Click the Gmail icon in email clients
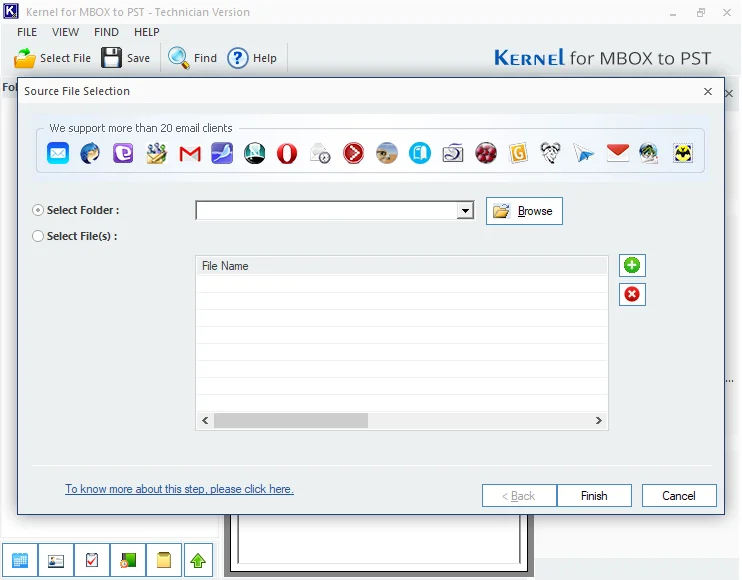 189,153
